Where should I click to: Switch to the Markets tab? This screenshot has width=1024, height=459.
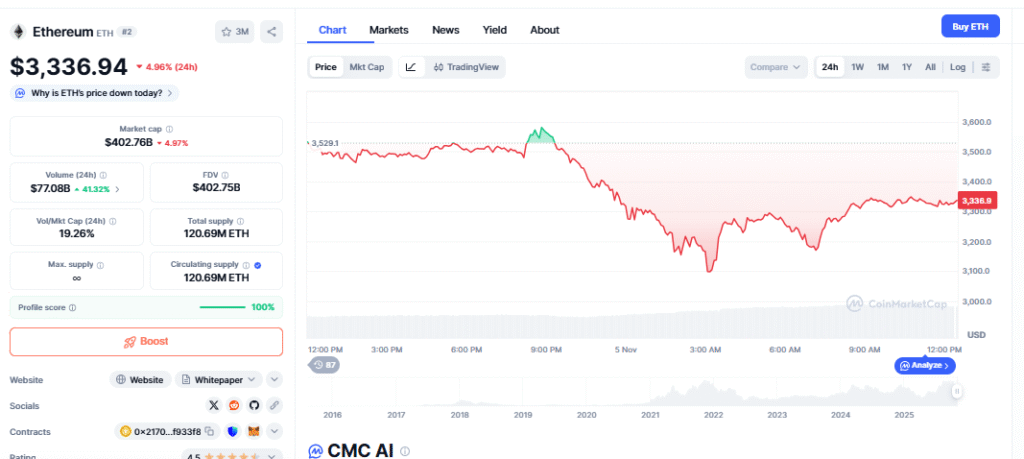tap(388, 30)
